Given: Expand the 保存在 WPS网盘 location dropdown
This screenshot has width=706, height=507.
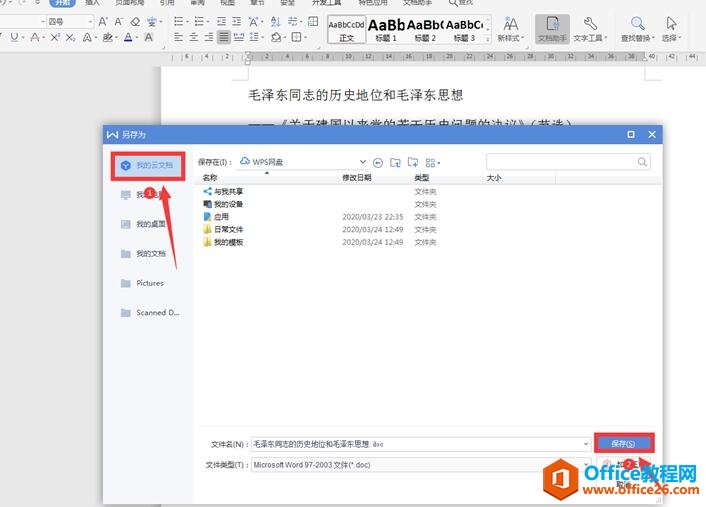Looking at the screenshot, I should pos(363,162).
